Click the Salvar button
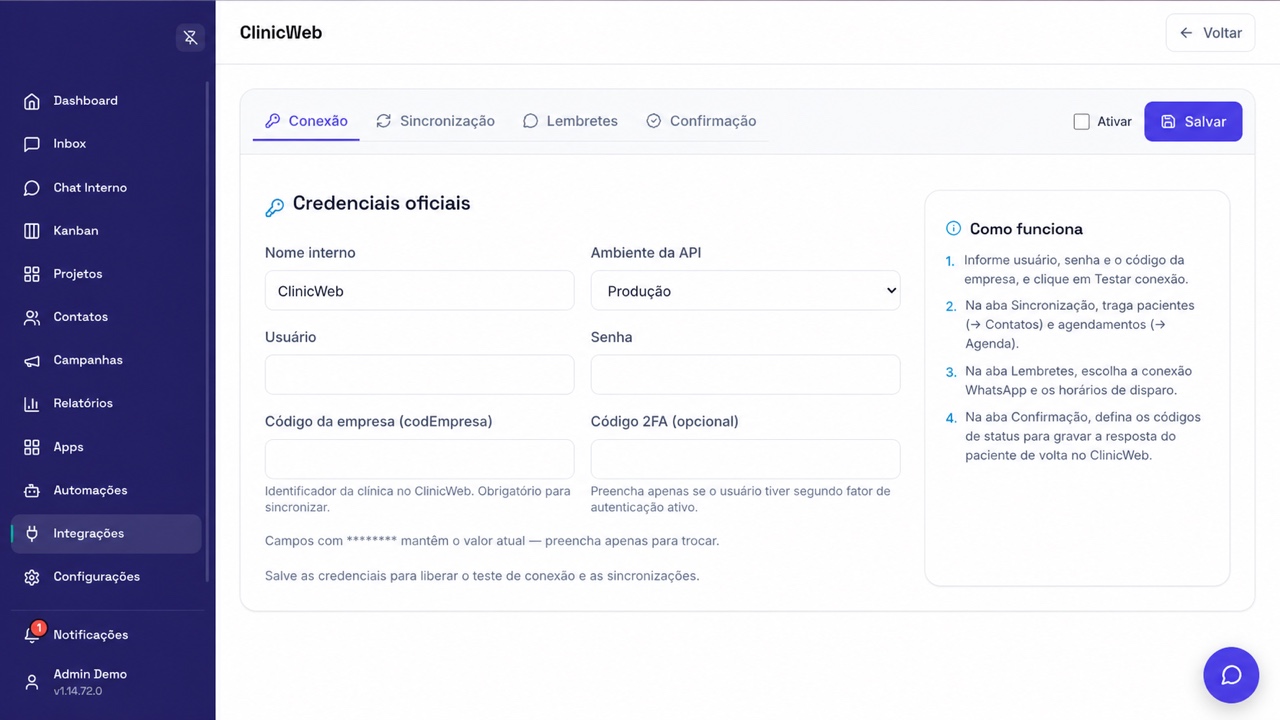The height and width of the screenshot is (720, 1280). click(1193, 121)
